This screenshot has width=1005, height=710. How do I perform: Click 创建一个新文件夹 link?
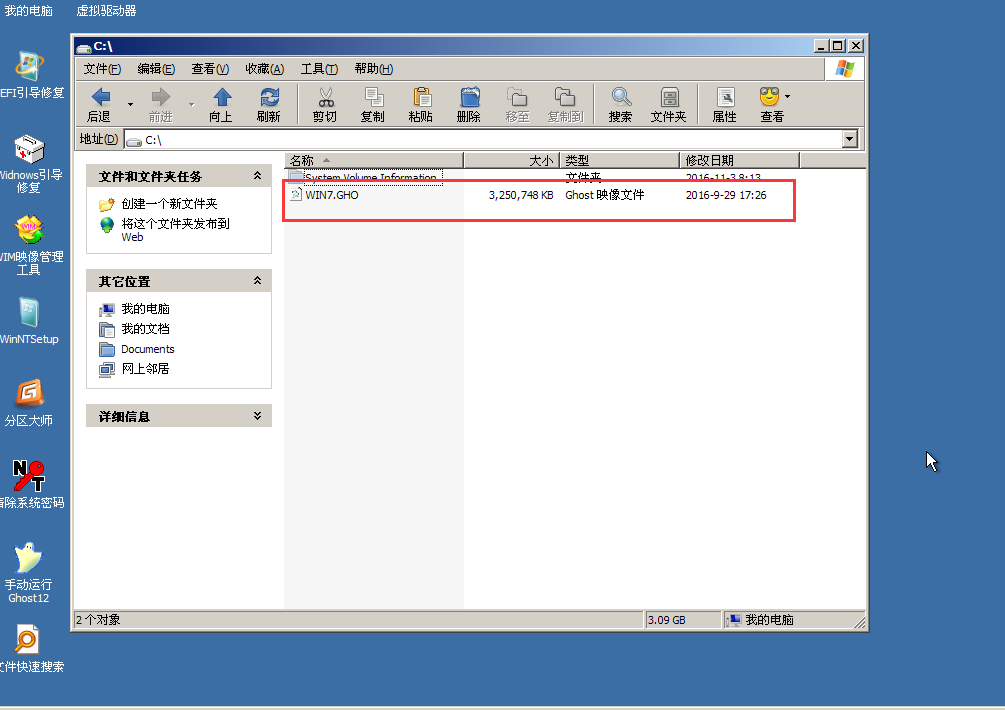(x=169, y=204)
